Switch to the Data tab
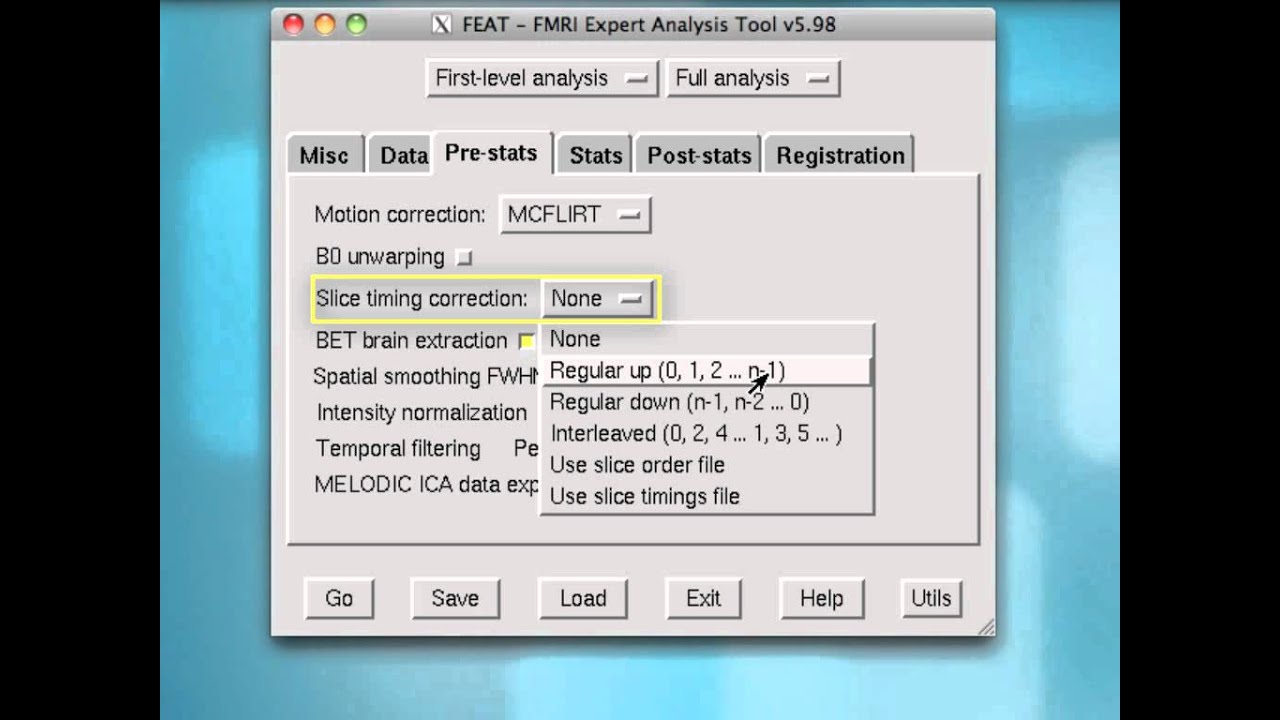The height and width of the screenshot is (720, 1280). (x=402, y=155)
